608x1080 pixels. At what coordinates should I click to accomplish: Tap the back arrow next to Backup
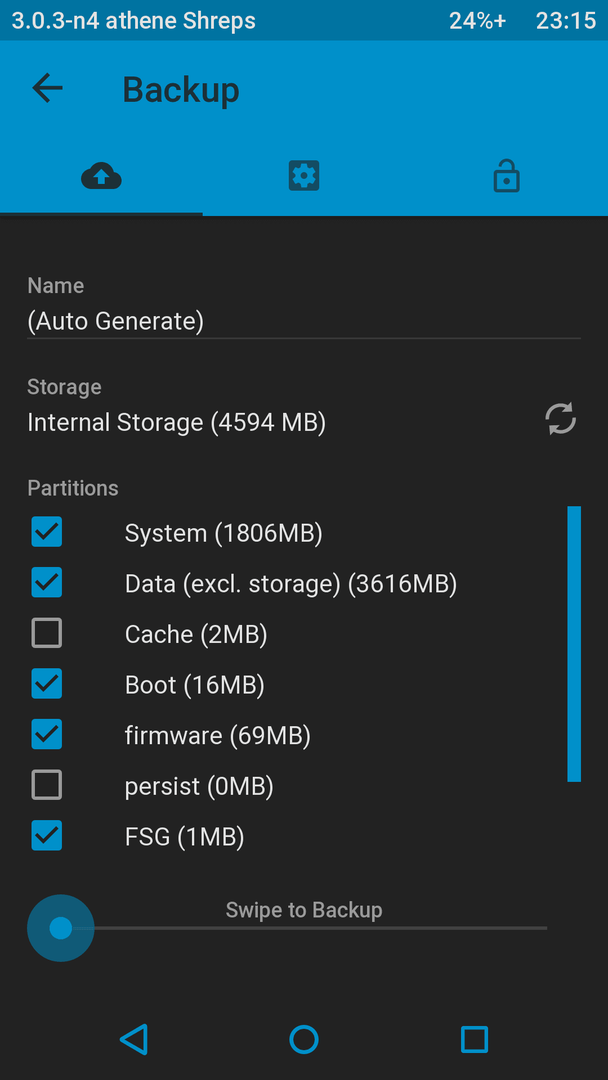click(x=48, y=89)
